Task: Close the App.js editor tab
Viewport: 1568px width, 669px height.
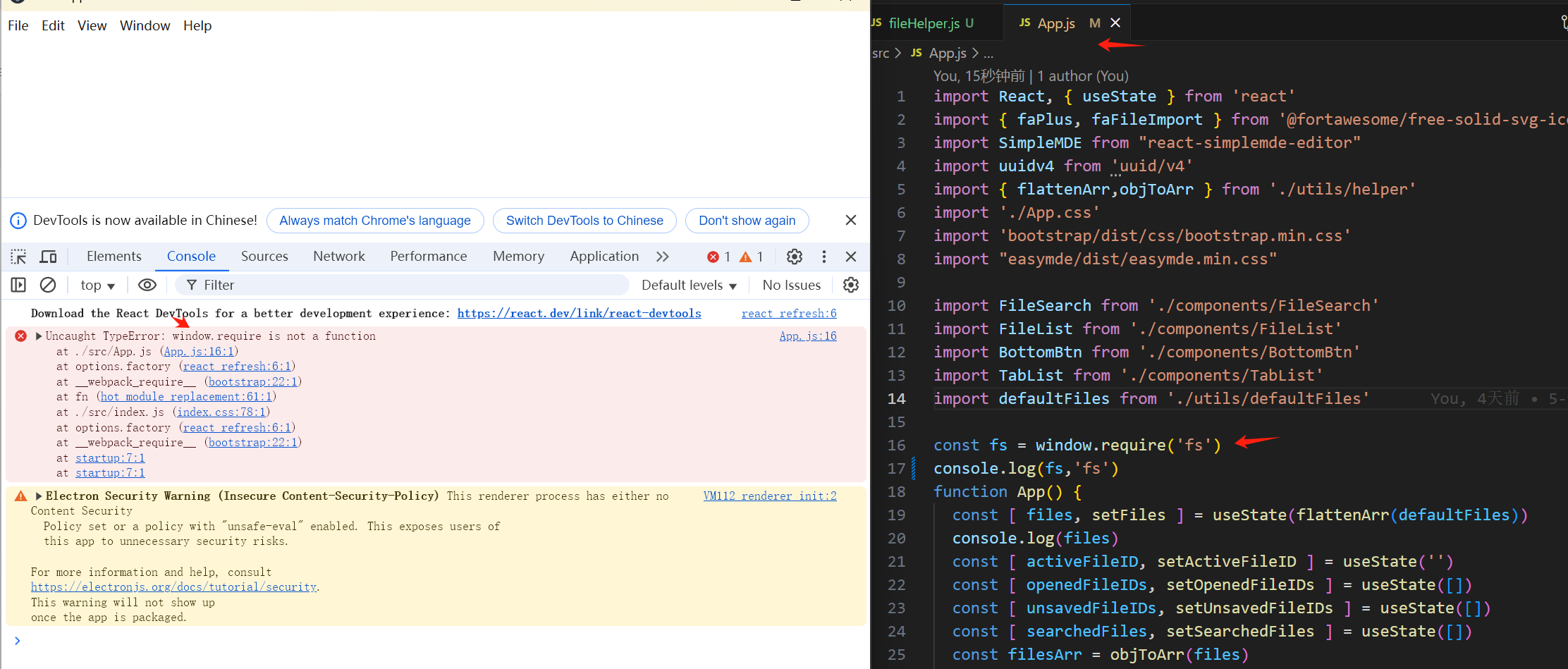Action: pyautogui.click(x=1115, y=23)
